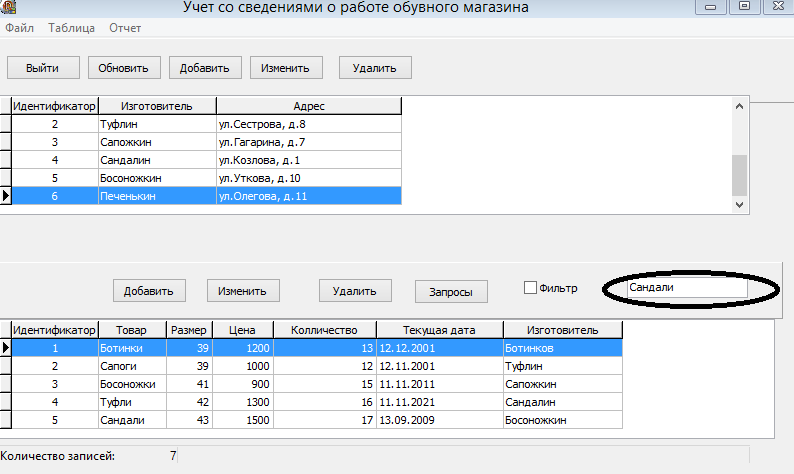
Task: Select the Туфлин manufacturer cell in upper grid
Action: click(x=157, y=124)
